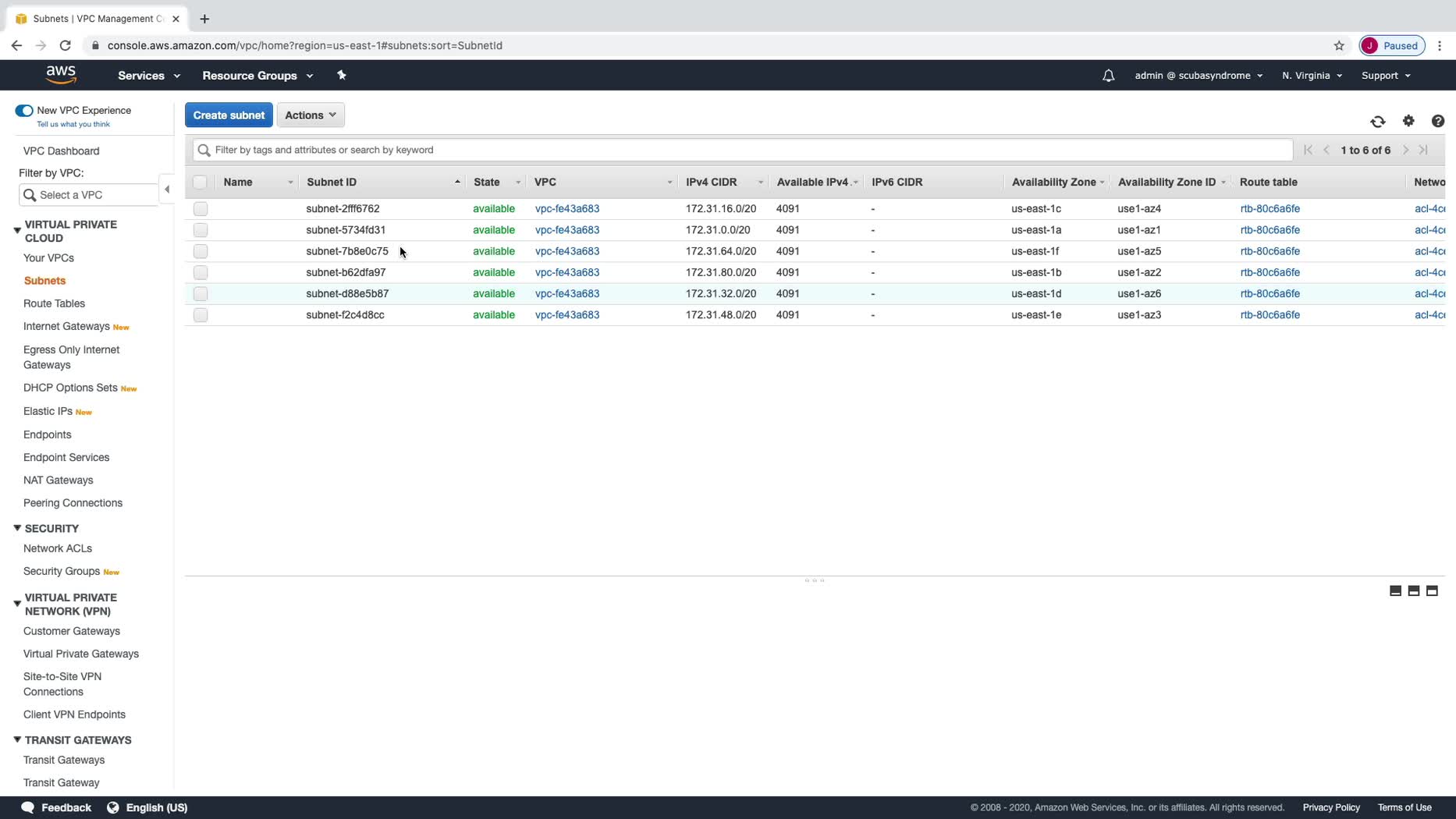Open Your VPCs in sidebar
The image size is (1456, 819).
click(48, 258)
